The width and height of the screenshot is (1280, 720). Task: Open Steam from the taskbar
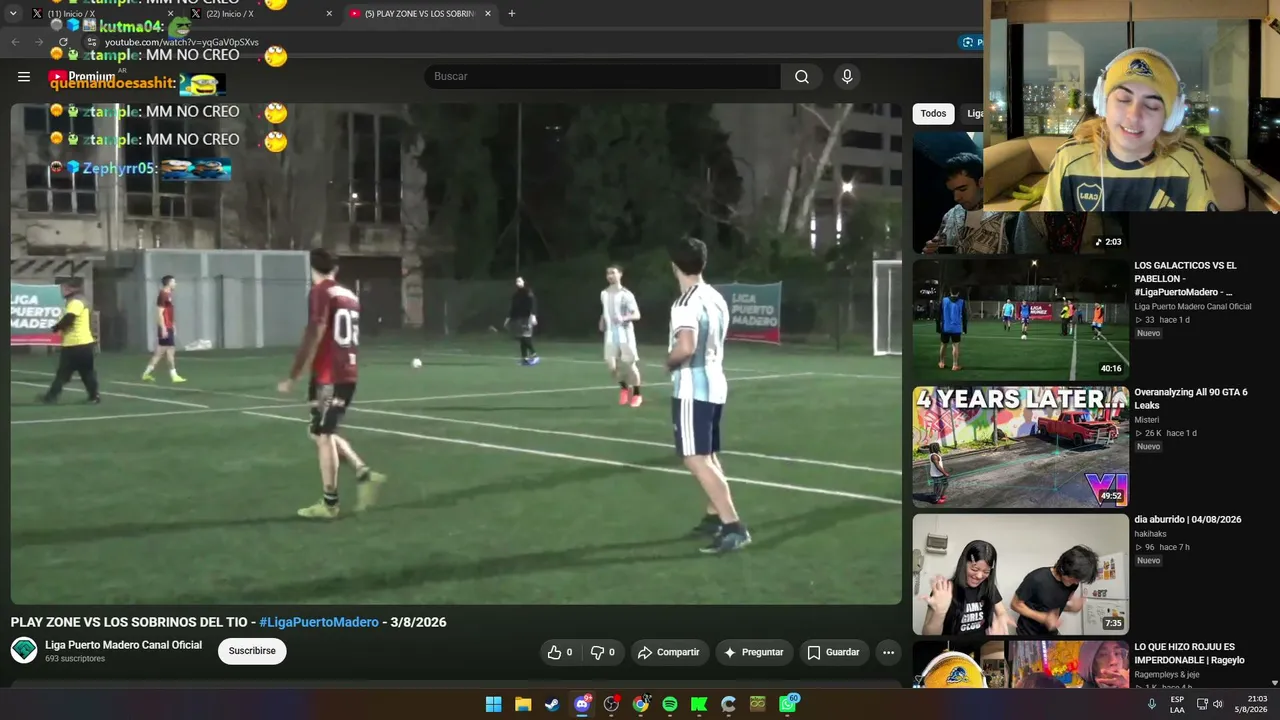552,704
